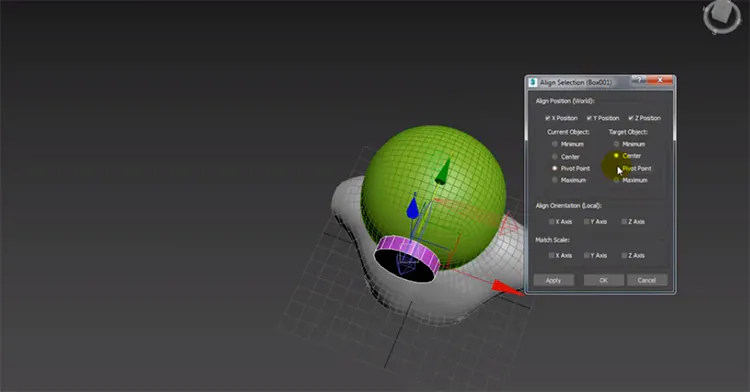The image size is (750, 392).
Task: Confirm alignment with the OK button
Action: [x=604, y=280]
